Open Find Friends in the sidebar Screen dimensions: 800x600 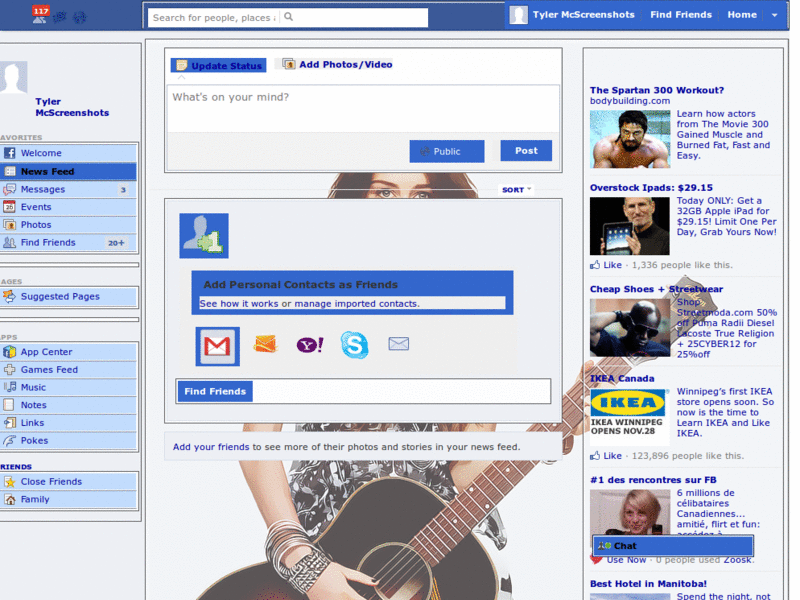point(68,243)
